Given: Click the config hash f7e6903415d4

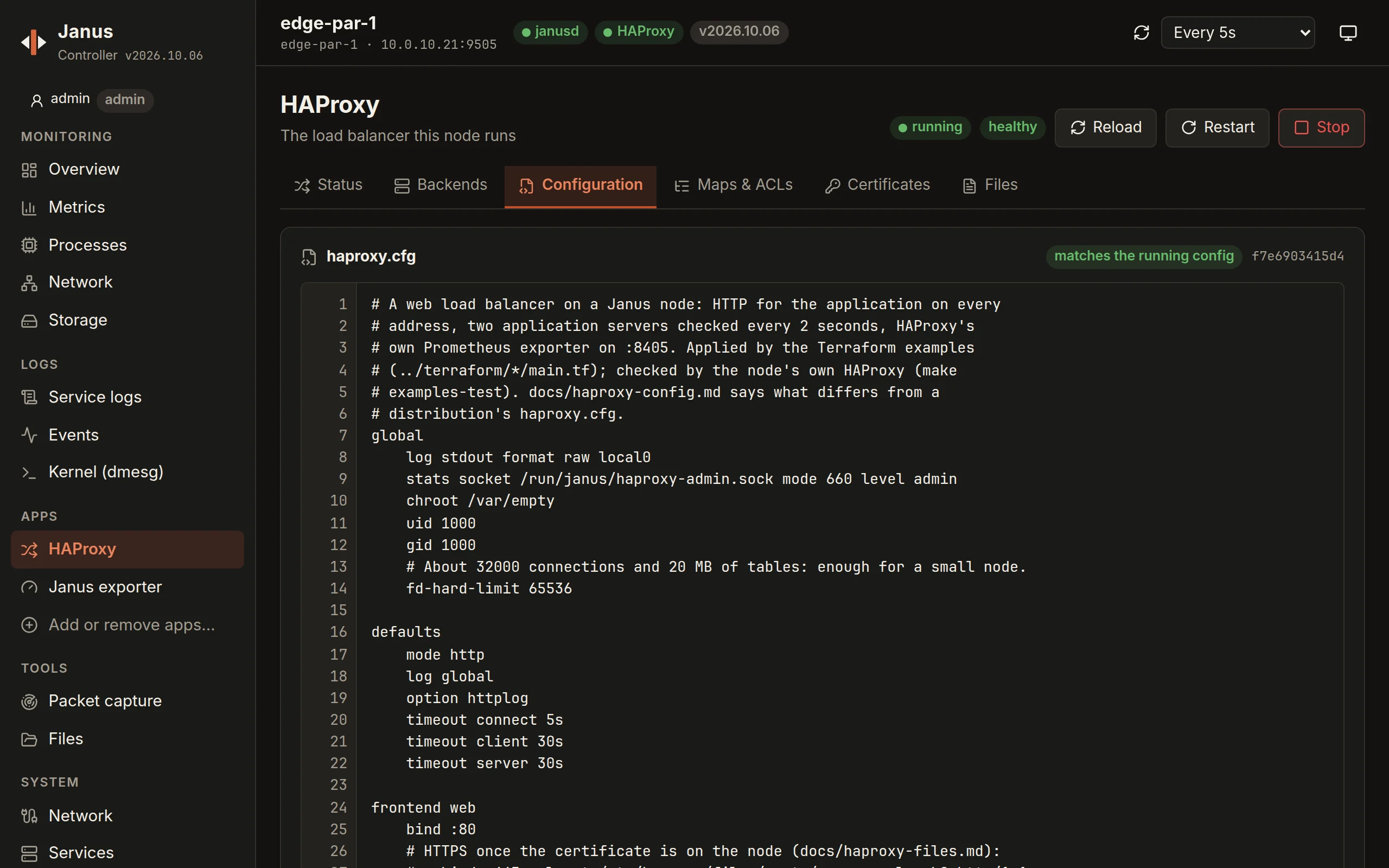Looking at the screenshot, I should 1298,257.
